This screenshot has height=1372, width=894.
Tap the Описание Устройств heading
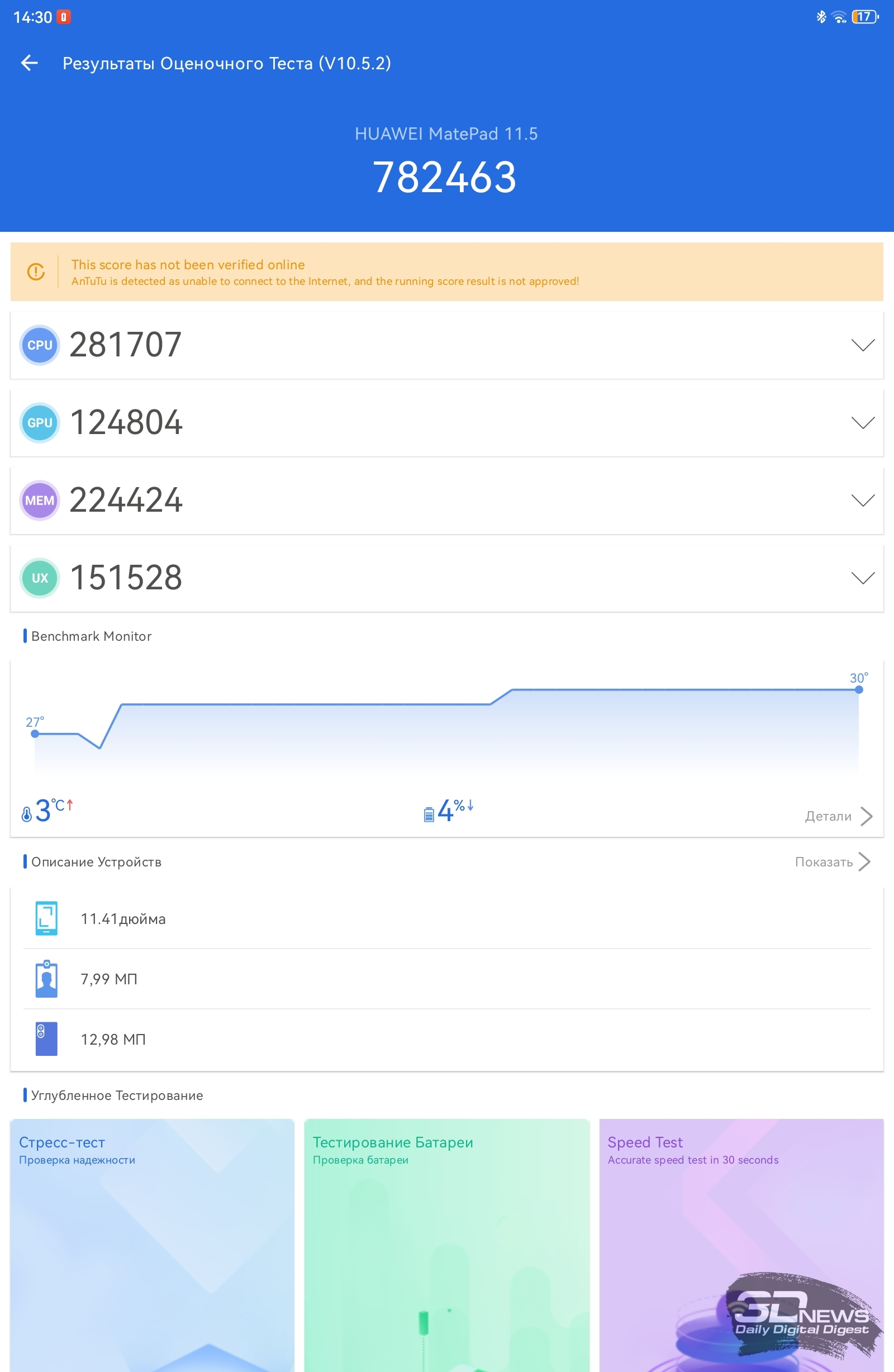click(x=96, y=862)
